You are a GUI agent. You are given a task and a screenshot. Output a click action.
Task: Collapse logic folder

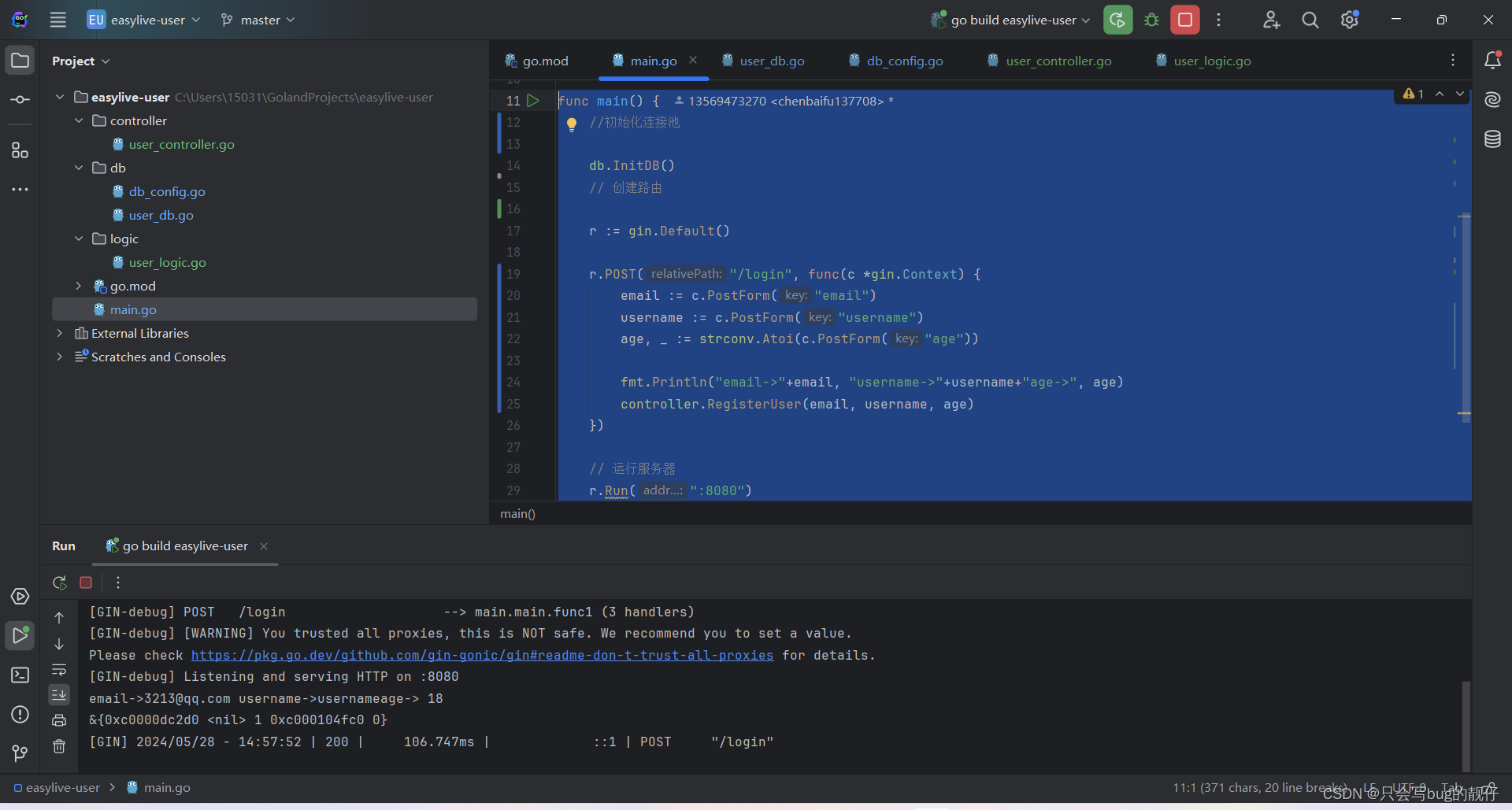coord(79,239)
